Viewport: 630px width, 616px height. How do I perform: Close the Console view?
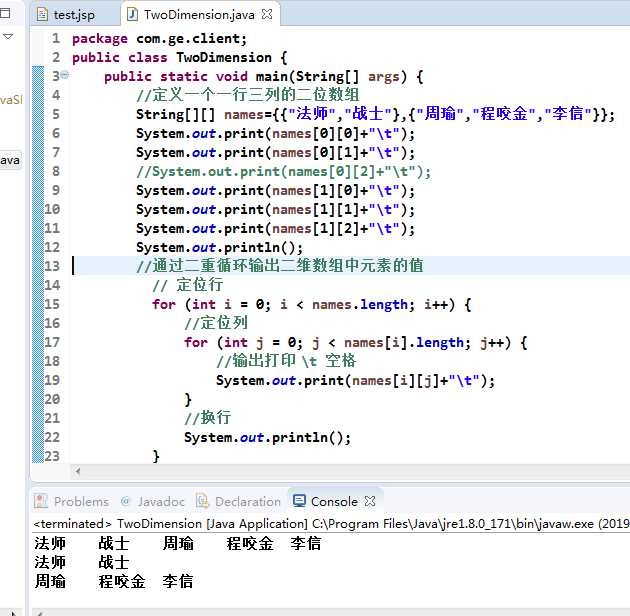point(370,501)
